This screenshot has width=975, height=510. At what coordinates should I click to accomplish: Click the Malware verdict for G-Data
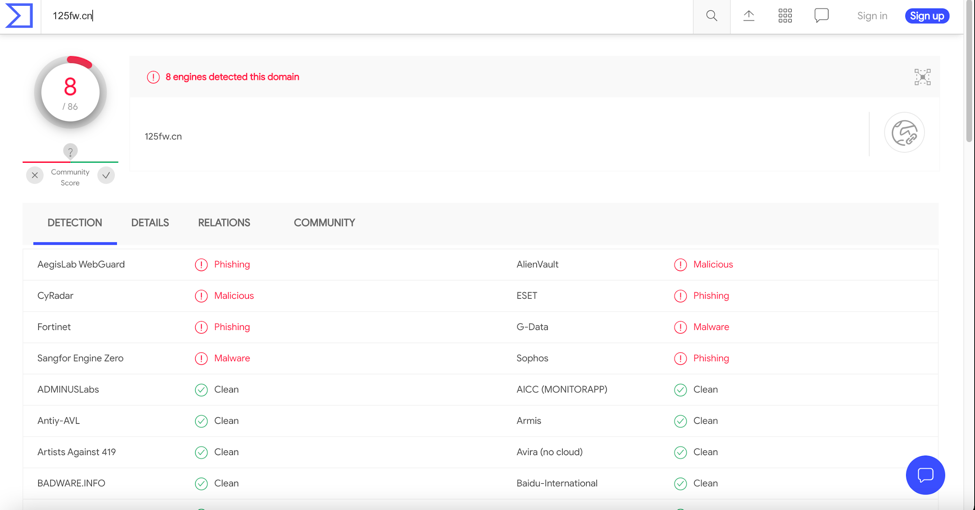(x=711, y=327)
